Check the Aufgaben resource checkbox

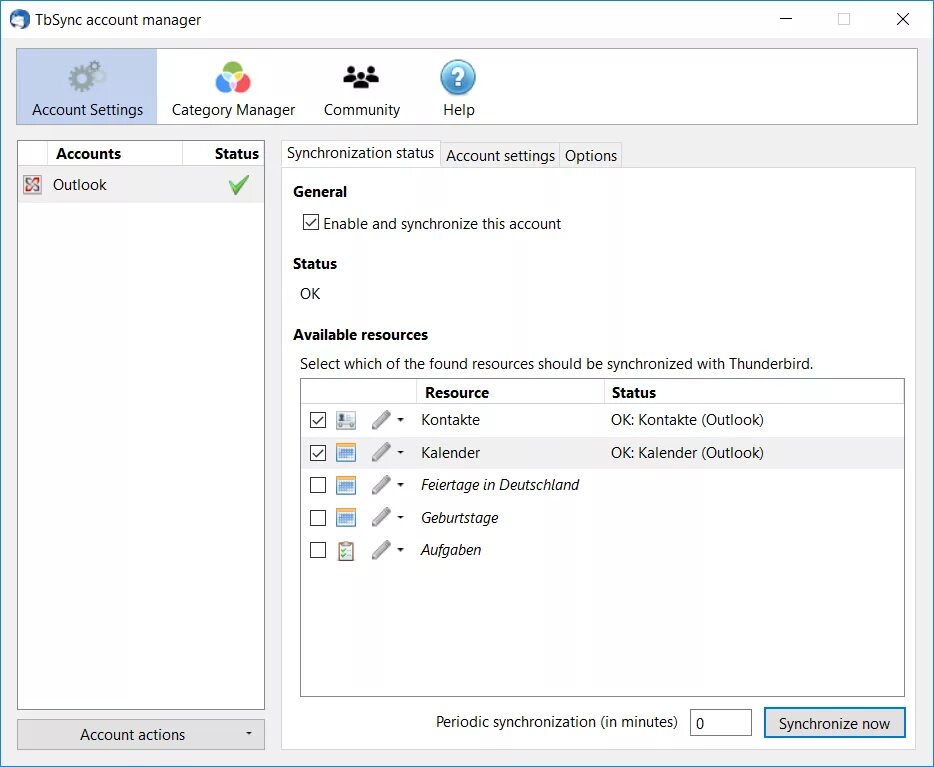(x=318, y=550)
